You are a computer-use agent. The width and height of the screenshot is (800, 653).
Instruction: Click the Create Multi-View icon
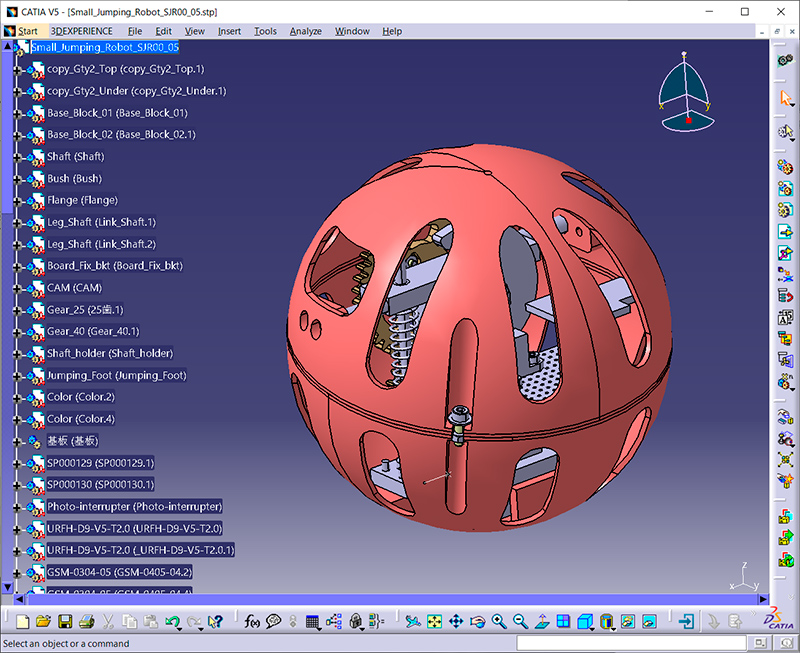click(563, 621)
